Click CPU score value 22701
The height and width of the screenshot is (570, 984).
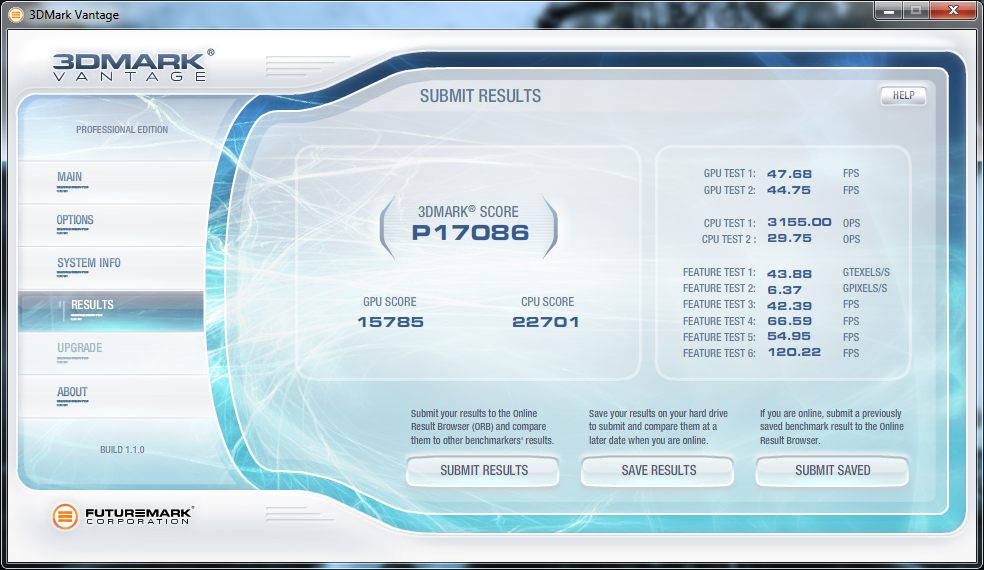545,322
